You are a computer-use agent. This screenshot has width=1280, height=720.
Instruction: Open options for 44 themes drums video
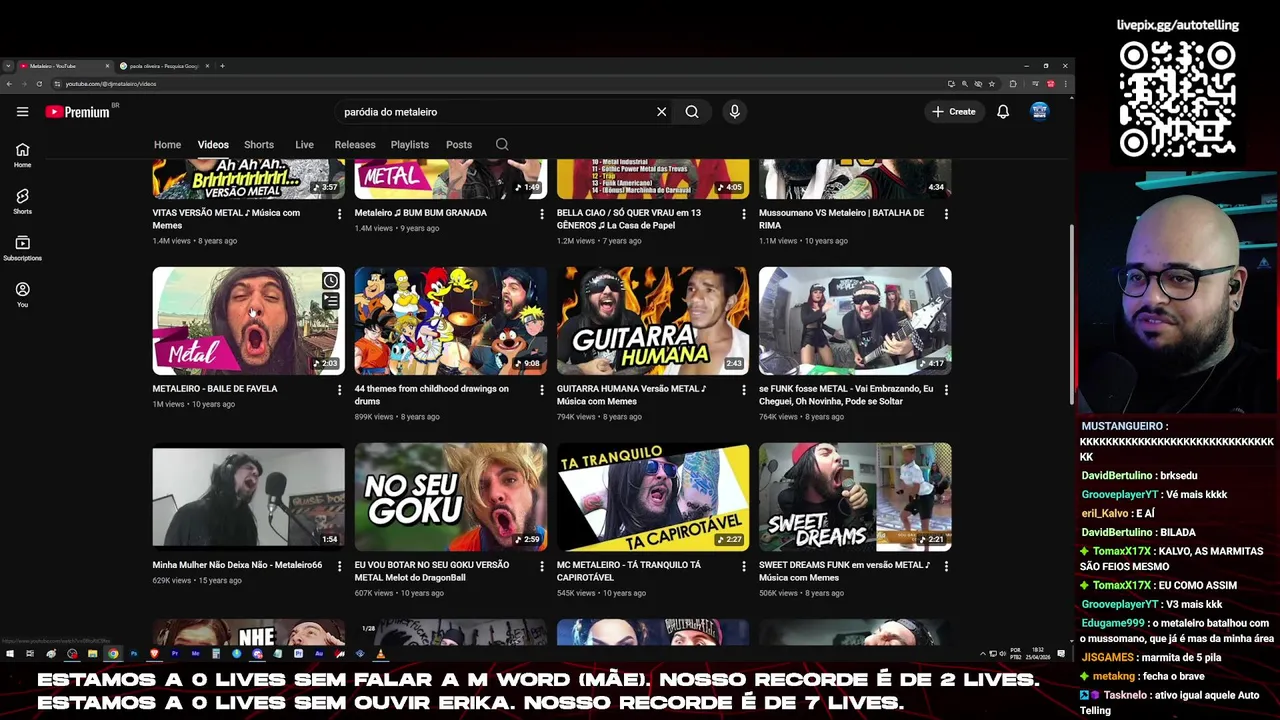[x=542, y=390]
